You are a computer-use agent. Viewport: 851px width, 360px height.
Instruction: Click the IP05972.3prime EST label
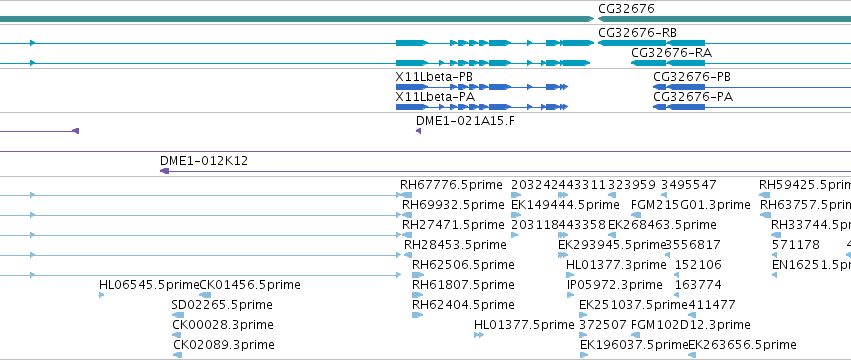[x=614, y=285]
